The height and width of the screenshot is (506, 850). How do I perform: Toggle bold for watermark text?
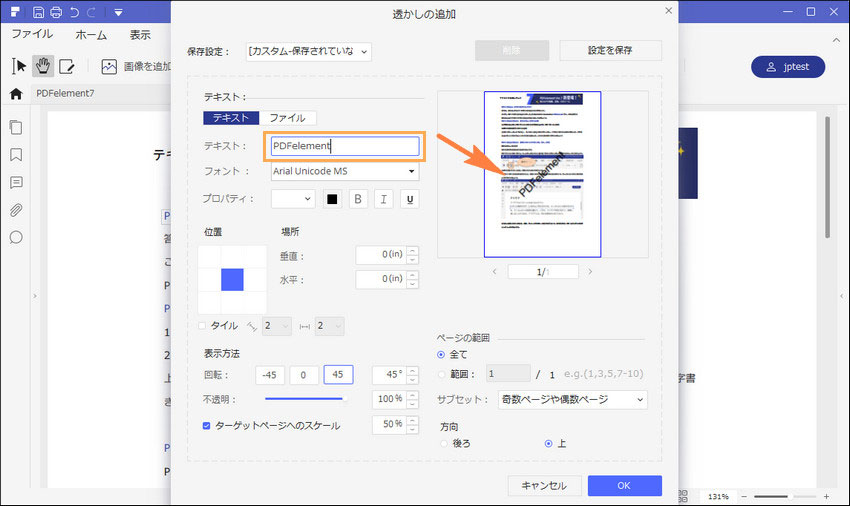coord(358,200)
